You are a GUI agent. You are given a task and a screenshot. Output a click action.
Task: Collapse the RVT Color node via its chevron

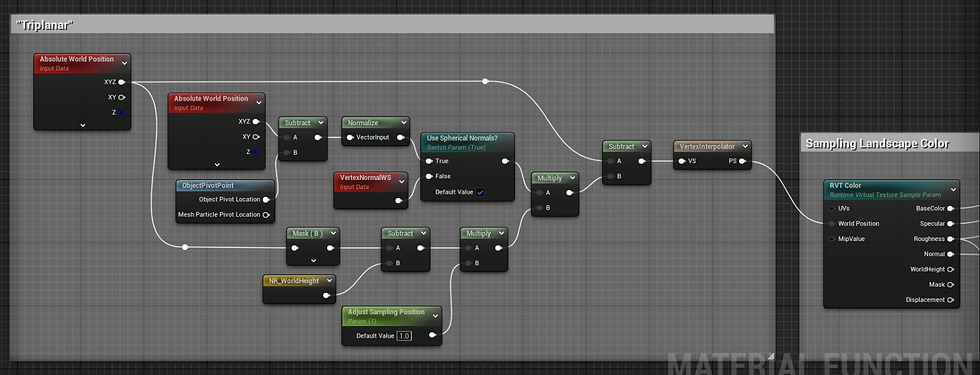pyautogui.click(x=953, y=189)
